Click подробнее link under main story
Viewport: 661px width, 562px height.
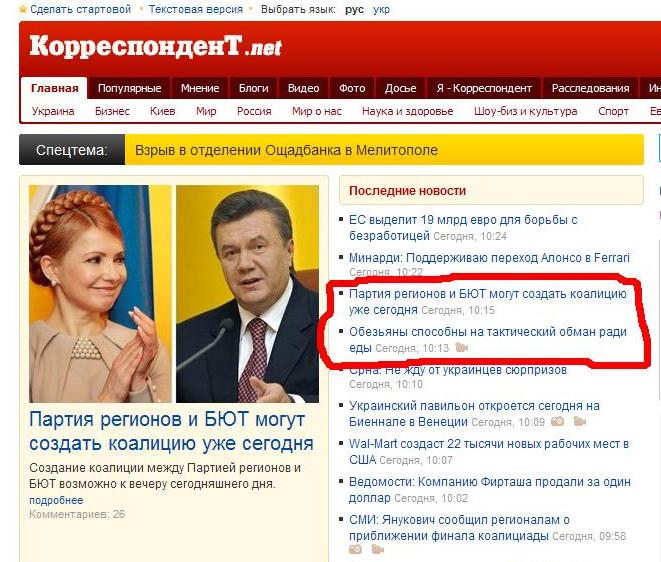tap(56, 500)
